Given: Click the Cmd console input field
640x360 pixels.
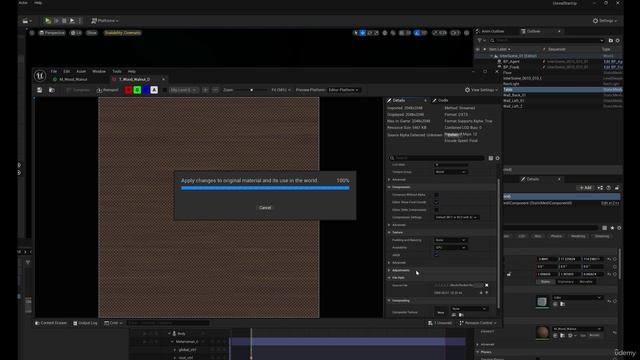Looking at the screenshot, I should coord(167,323).
